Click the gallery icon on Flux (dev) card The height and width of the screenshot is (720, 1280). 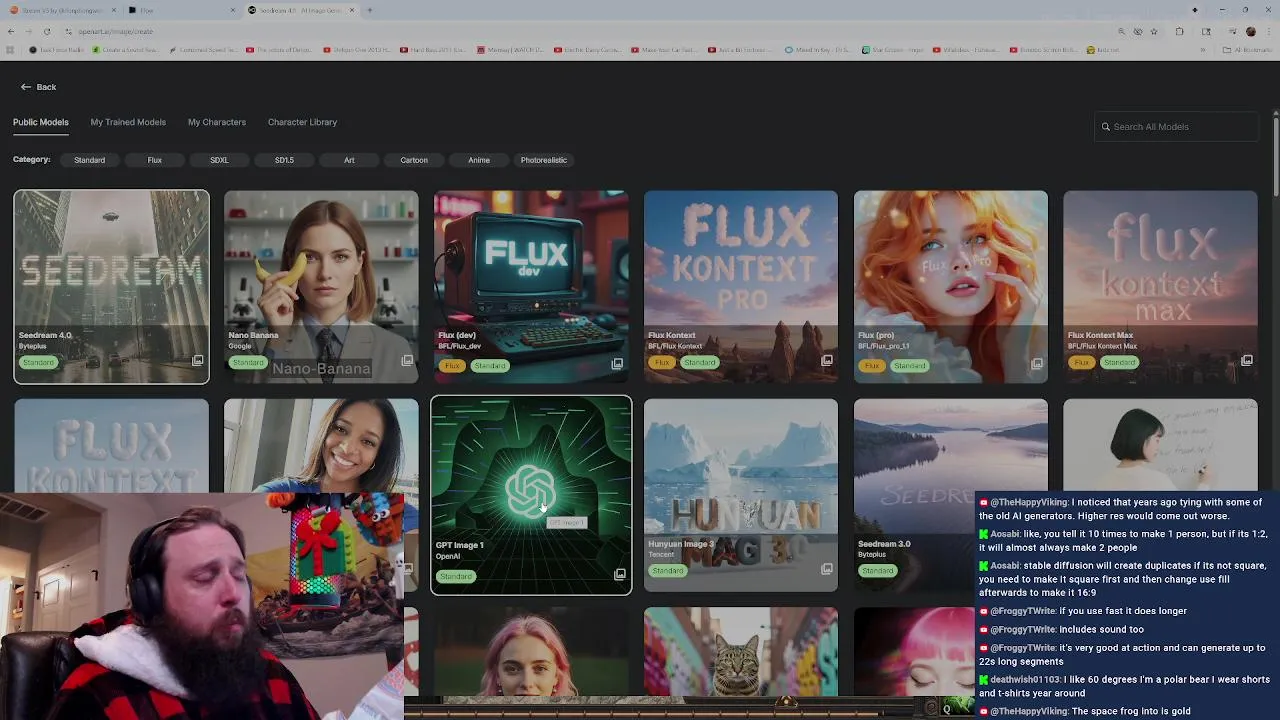pyautogui.click(x=617, y=364)
